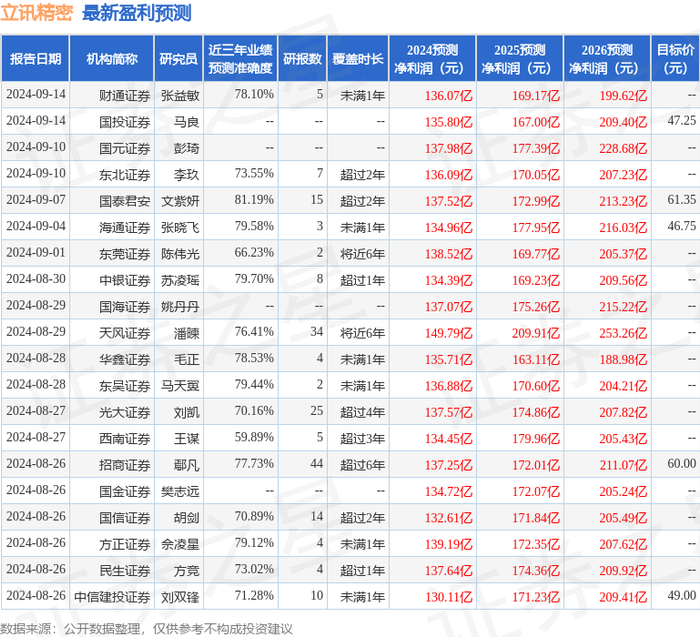700x637 pixels.
Task: Click researcher name 刘凯
Action: [187, 412]
